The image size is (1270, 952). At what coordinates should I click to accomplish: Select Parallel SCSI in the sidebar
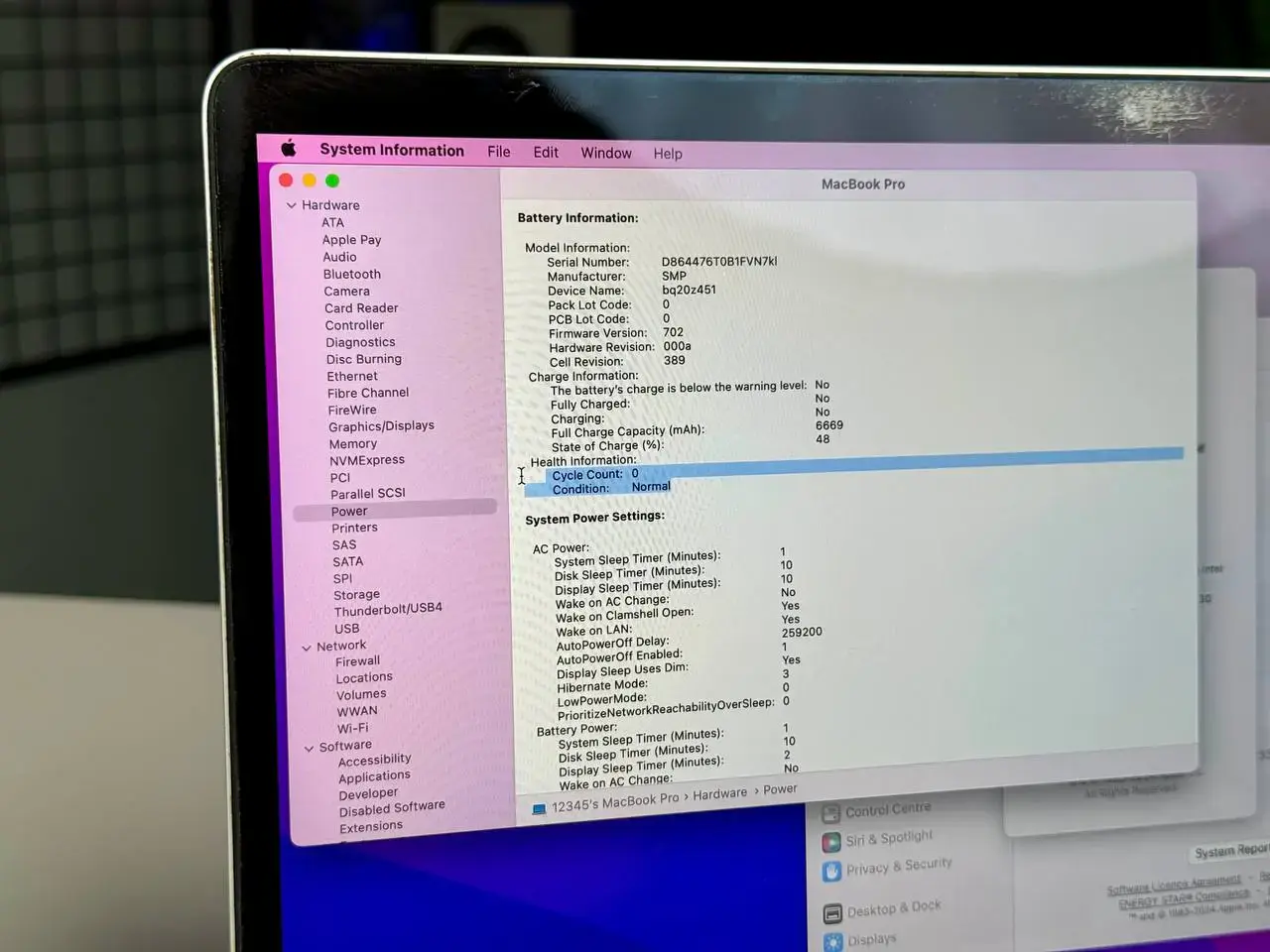[368, 493]
